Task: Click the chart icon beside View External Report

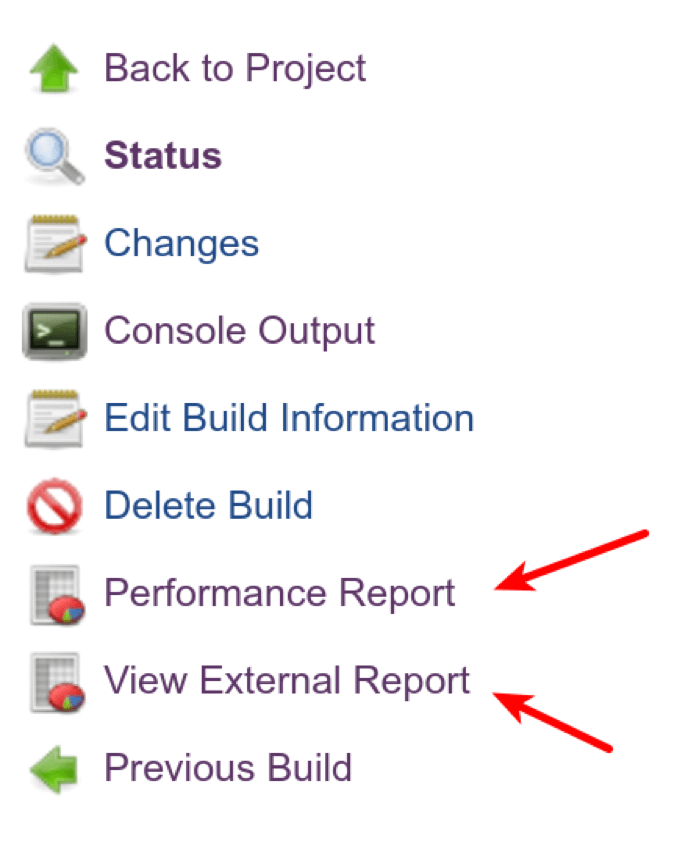Action: pyautogui.click(x=55, y=681)
